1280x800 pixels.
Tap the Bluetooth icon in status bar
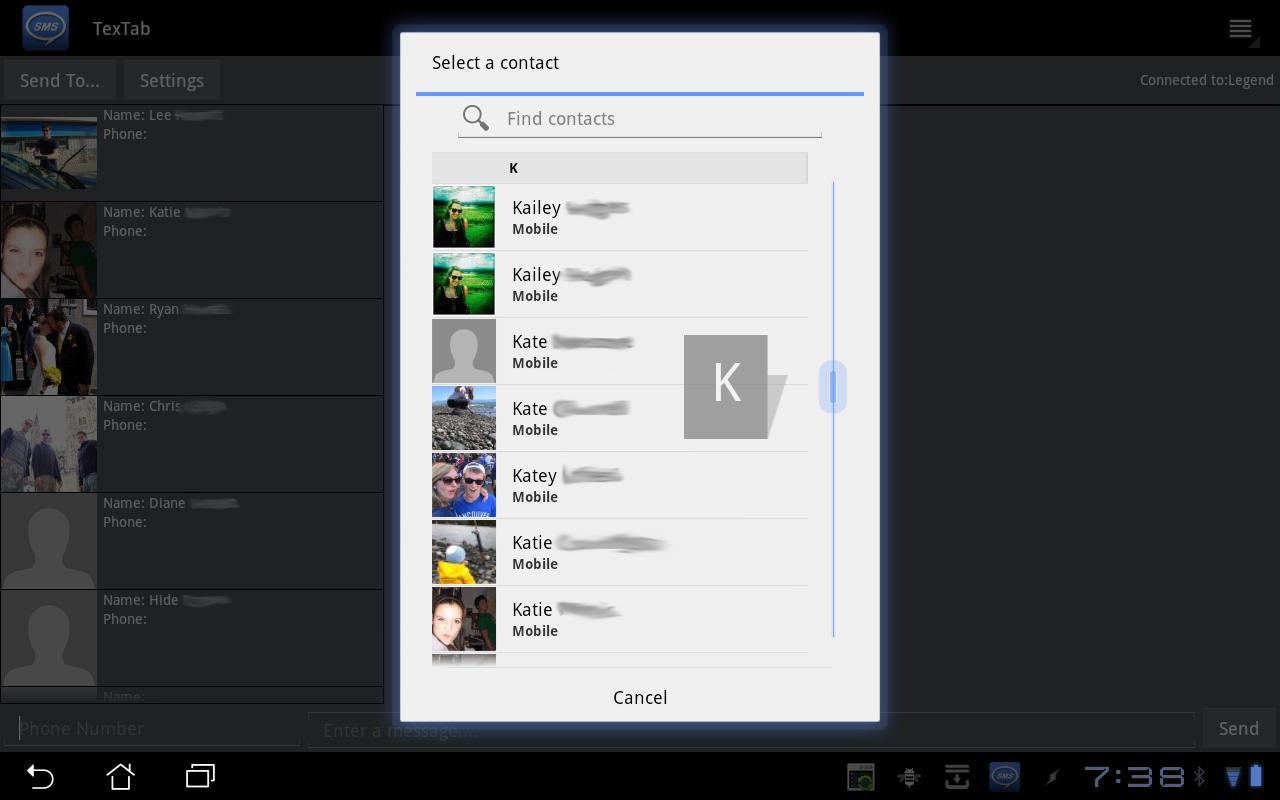[1199, 776]
